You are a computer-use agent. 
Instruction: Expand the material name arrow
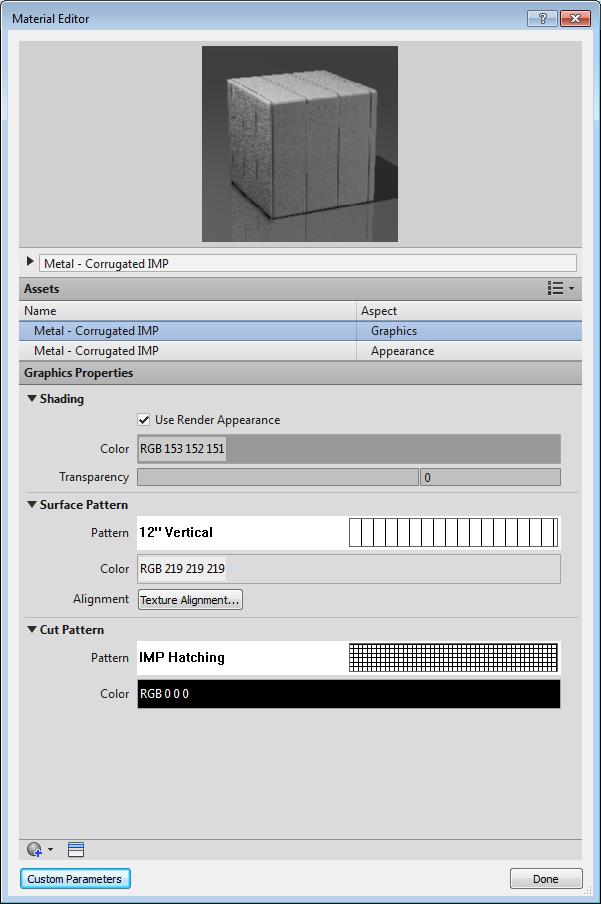coord(30,261)
